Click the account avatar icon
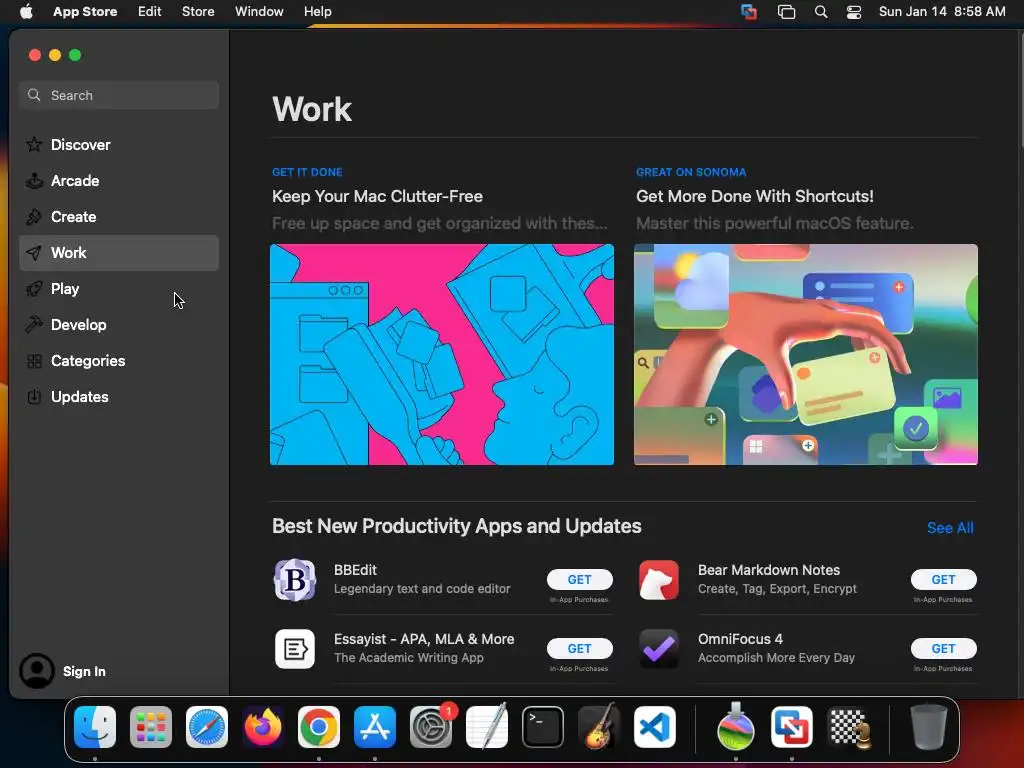Image resolution: width=1024 pixels, height=768 pixels. tap(37, 671)
